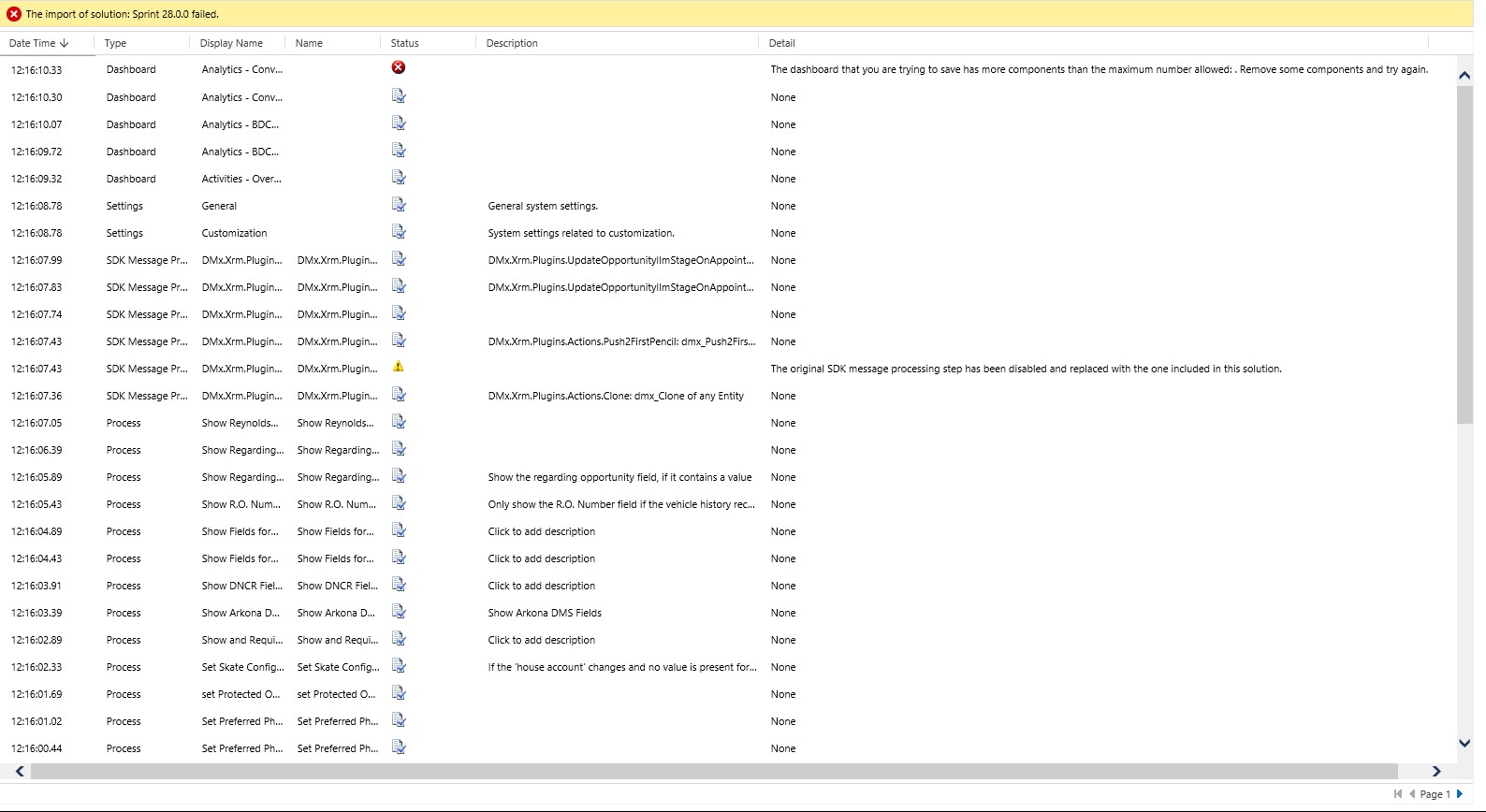
Task: Click the 'Show Arkona DMS Fields' description
Action: [x=545, y=613]
